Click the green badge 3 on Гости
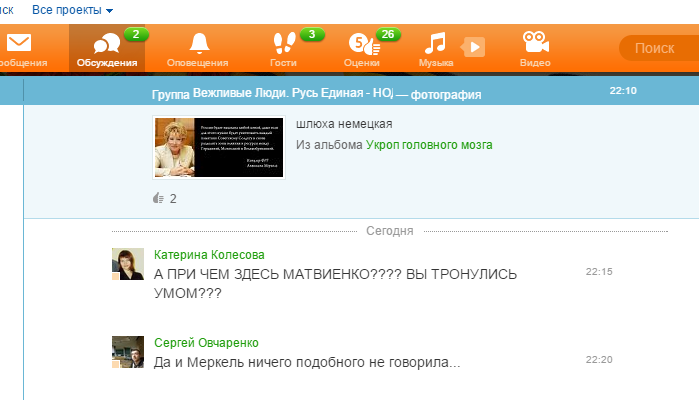This screenshot has height=400, width=699. 312,34
